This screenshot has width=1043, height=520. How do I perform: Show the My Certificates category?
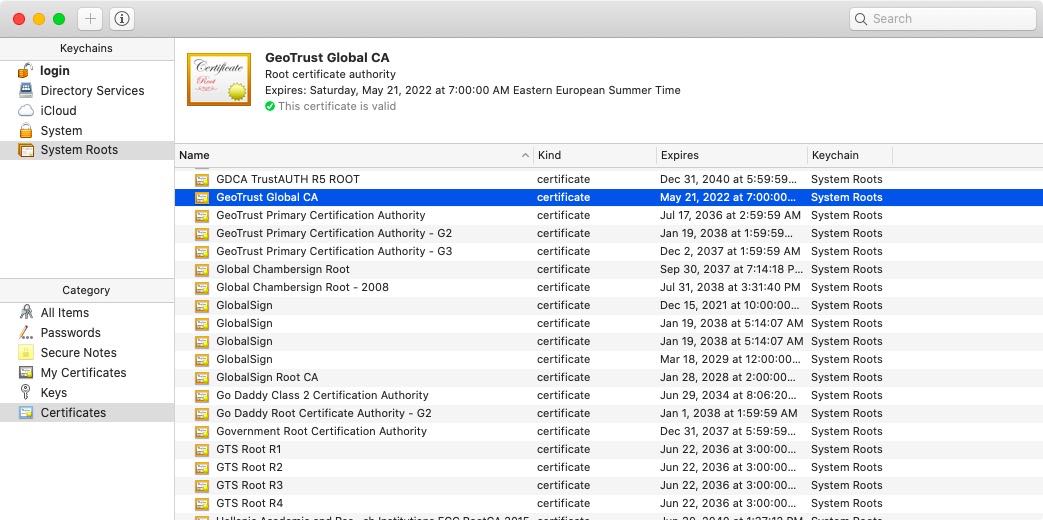tap(87, 372)
